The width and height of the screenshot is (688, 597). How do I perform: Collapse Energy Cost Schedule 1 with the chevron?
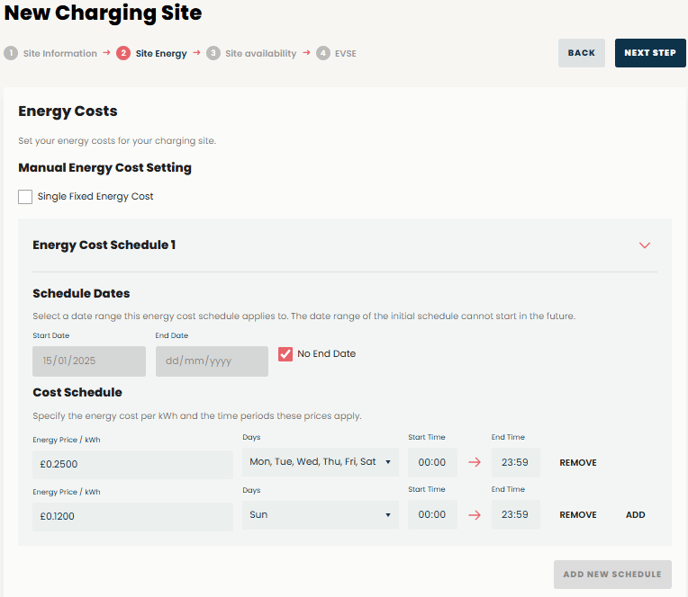644,245
